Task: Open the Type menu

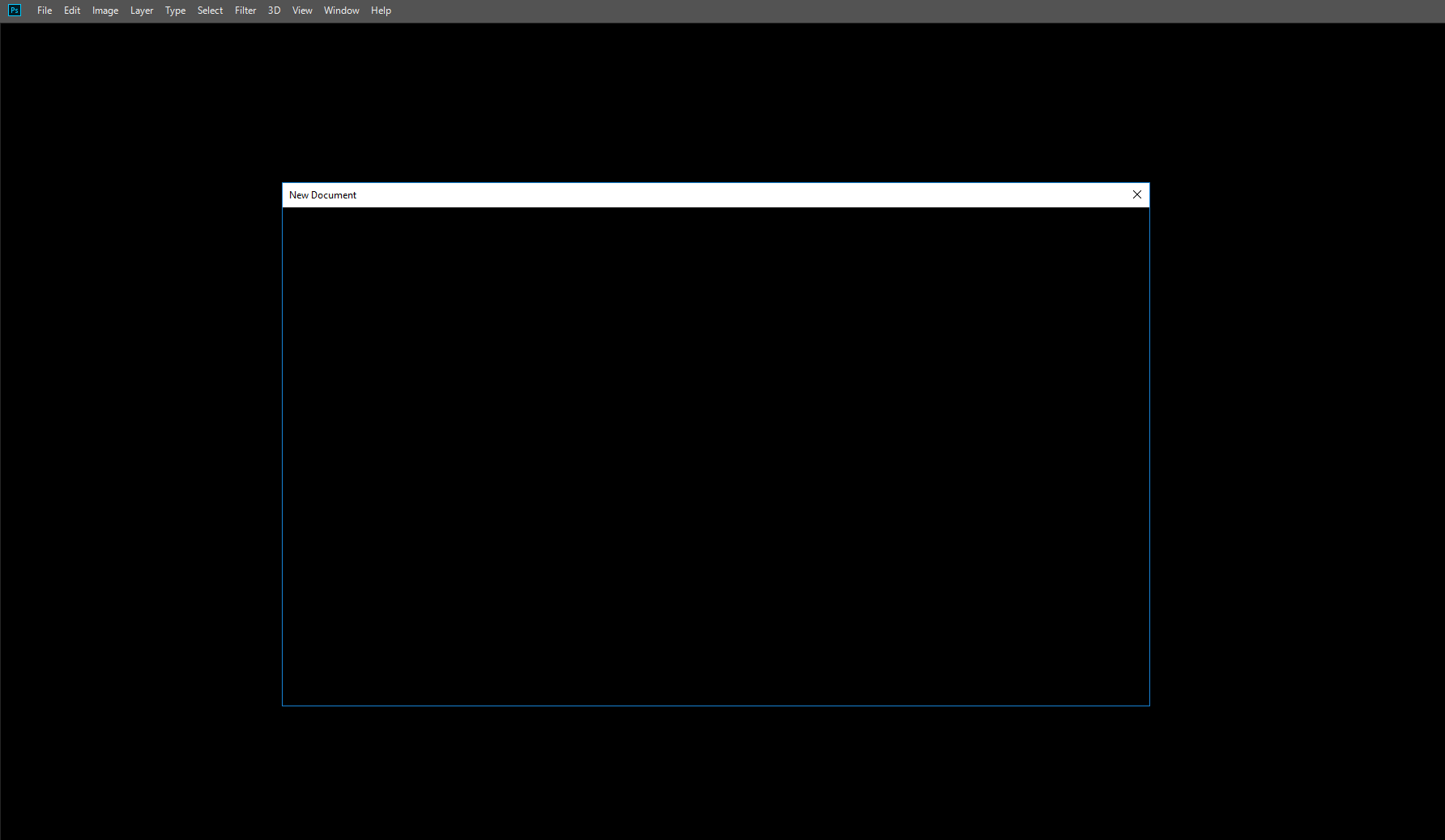Action: click(x=175, y=11)
